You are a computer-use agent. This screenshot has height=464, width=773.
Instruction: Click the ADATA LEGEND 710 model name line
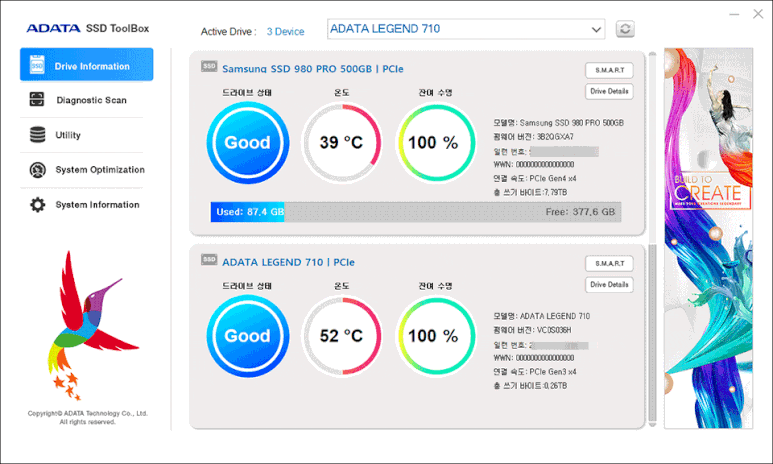pyautogui.click(x=542, y=316)
